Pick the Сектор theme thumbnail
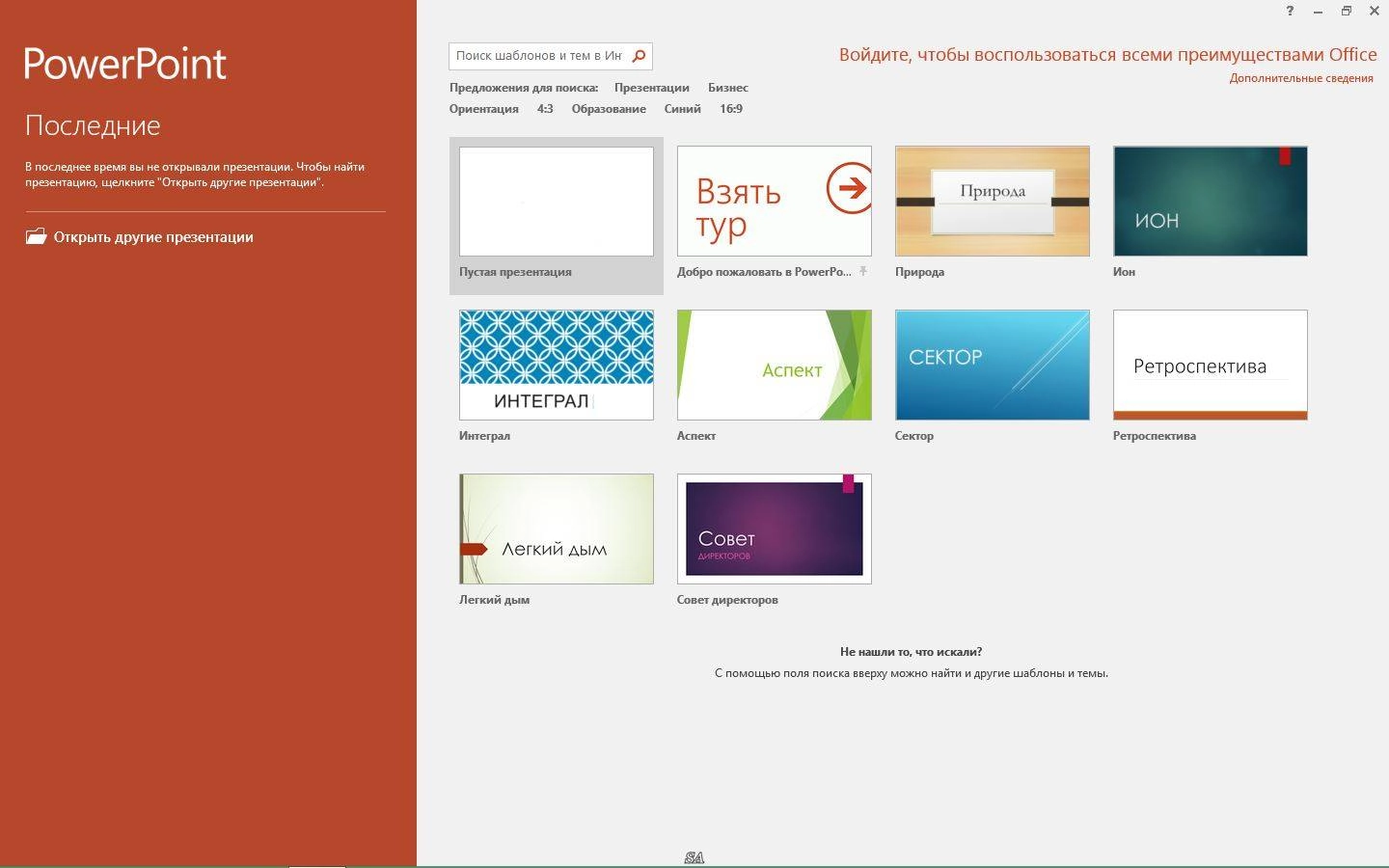The image size is (1389, 868). click(993, 366)
